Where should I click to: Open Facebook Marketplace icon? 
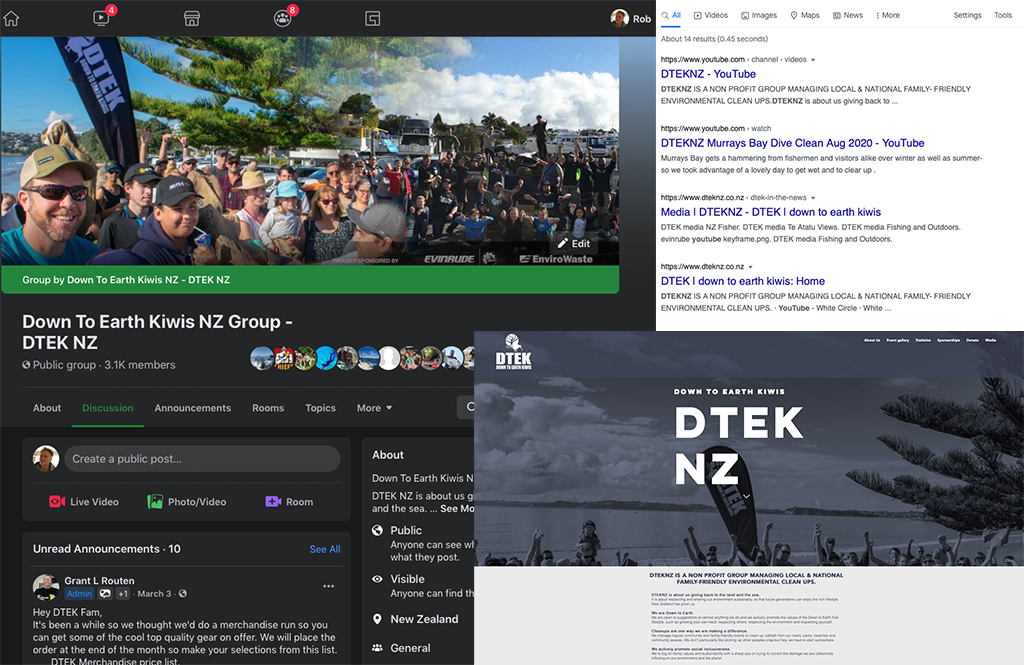[x=191, y=18]
